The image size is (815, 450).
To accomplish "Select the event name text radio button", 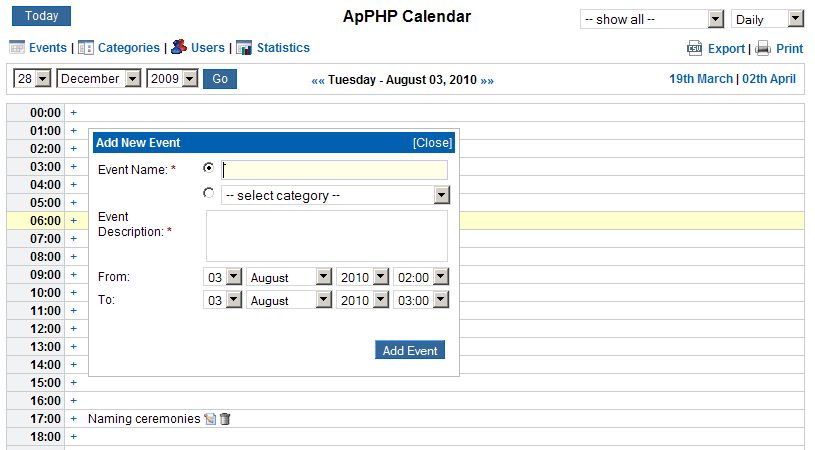I will coord(208,168).
